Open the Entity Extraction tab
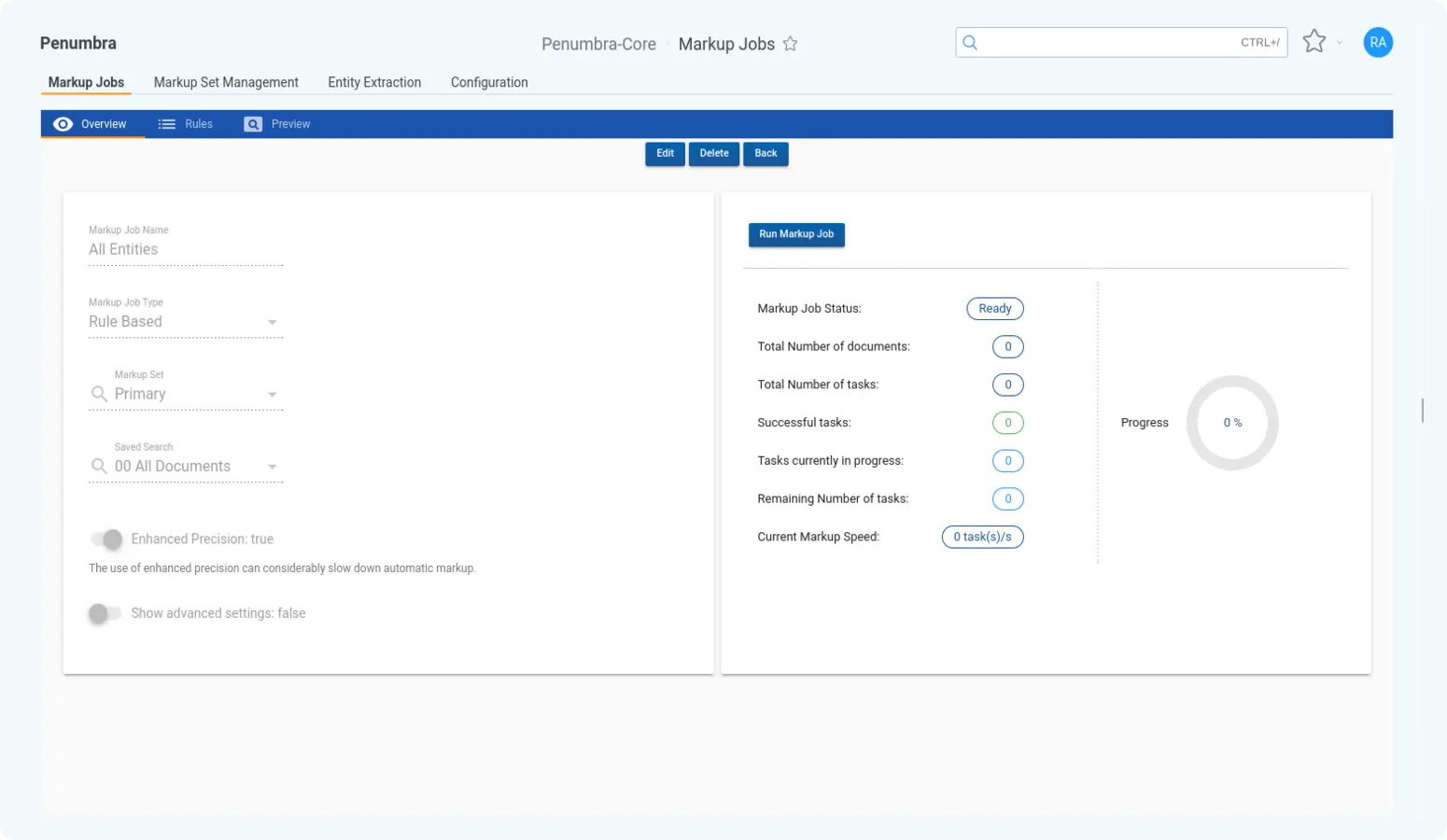 click(x=374, y=82)
